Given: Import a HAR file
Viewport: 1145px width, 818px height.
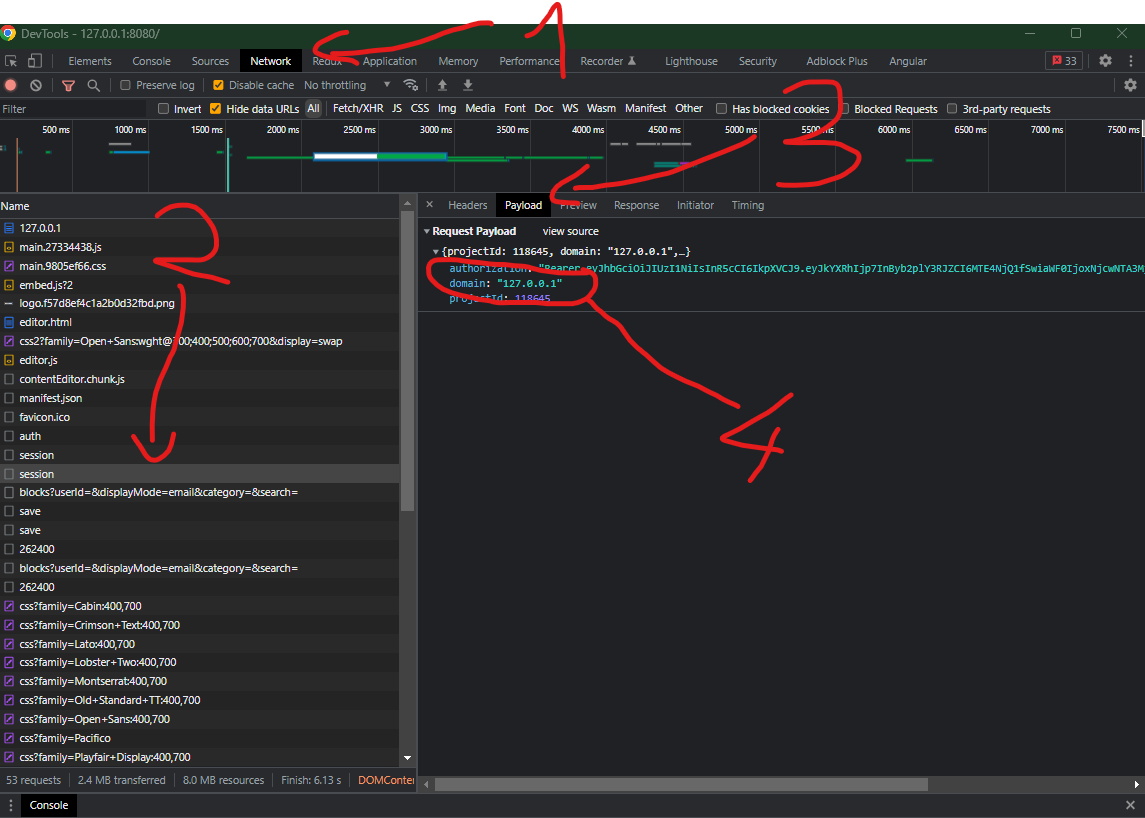Looking at the screenshot, I should pyautogui.click(x=442, y=84).
